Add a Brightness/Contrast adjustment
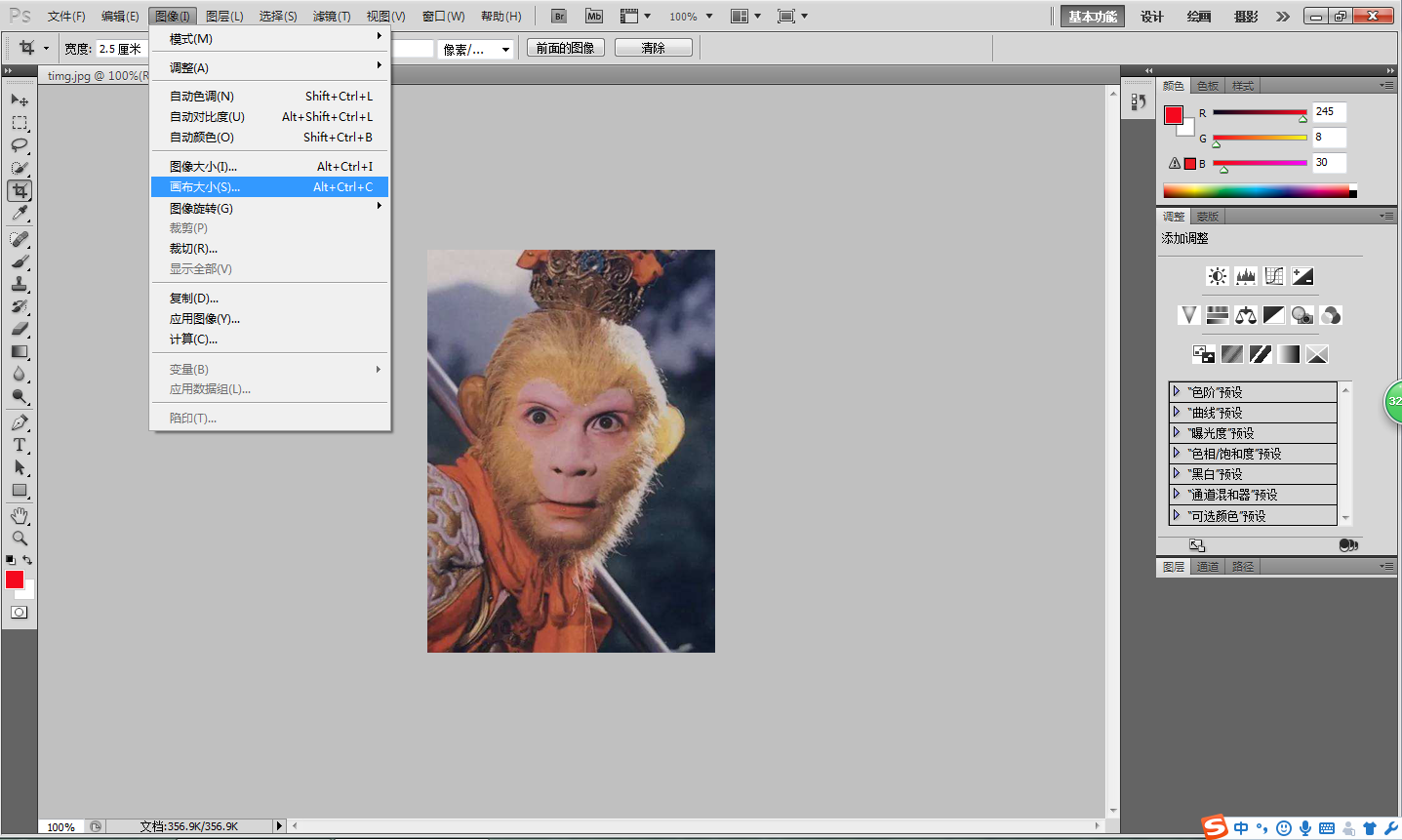The image size is (1402, 840). pos(1217,276)
